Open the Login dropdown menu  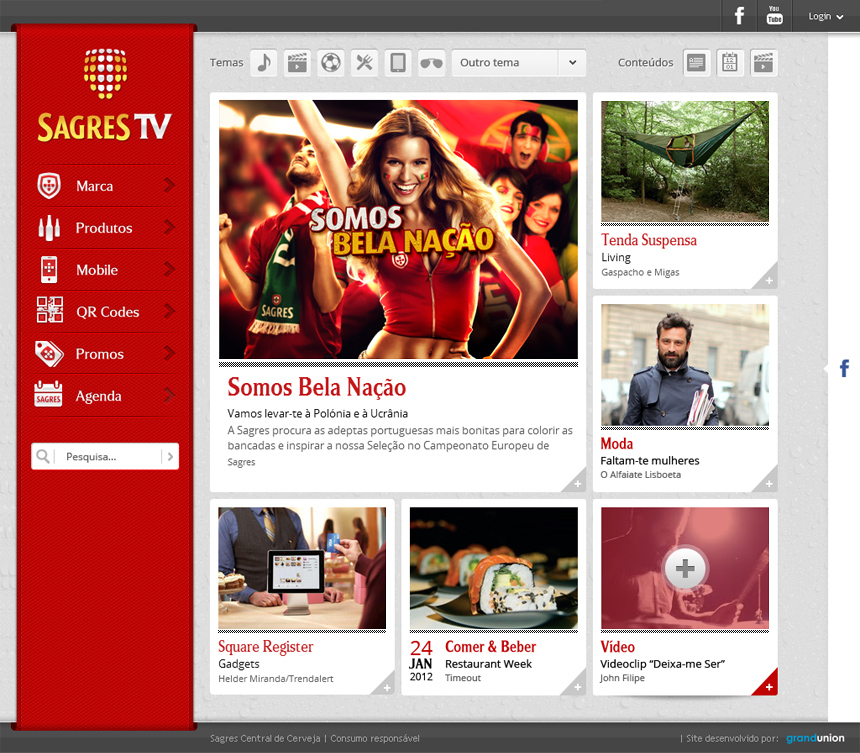click(825, 16)
